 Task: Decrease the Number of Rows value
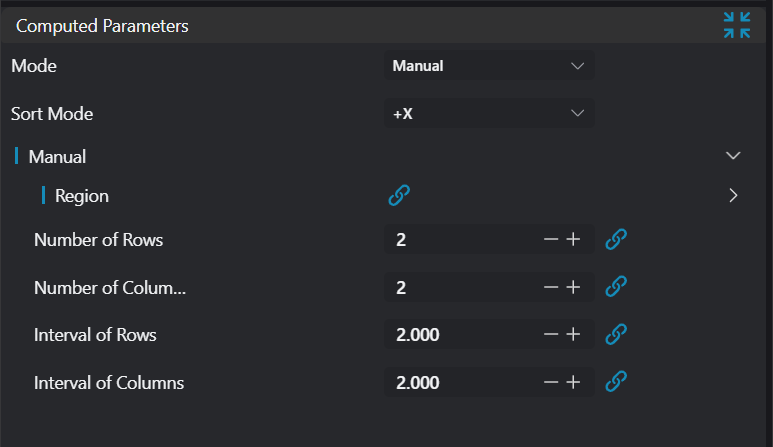pyautogui.click(x=550, y=240)
